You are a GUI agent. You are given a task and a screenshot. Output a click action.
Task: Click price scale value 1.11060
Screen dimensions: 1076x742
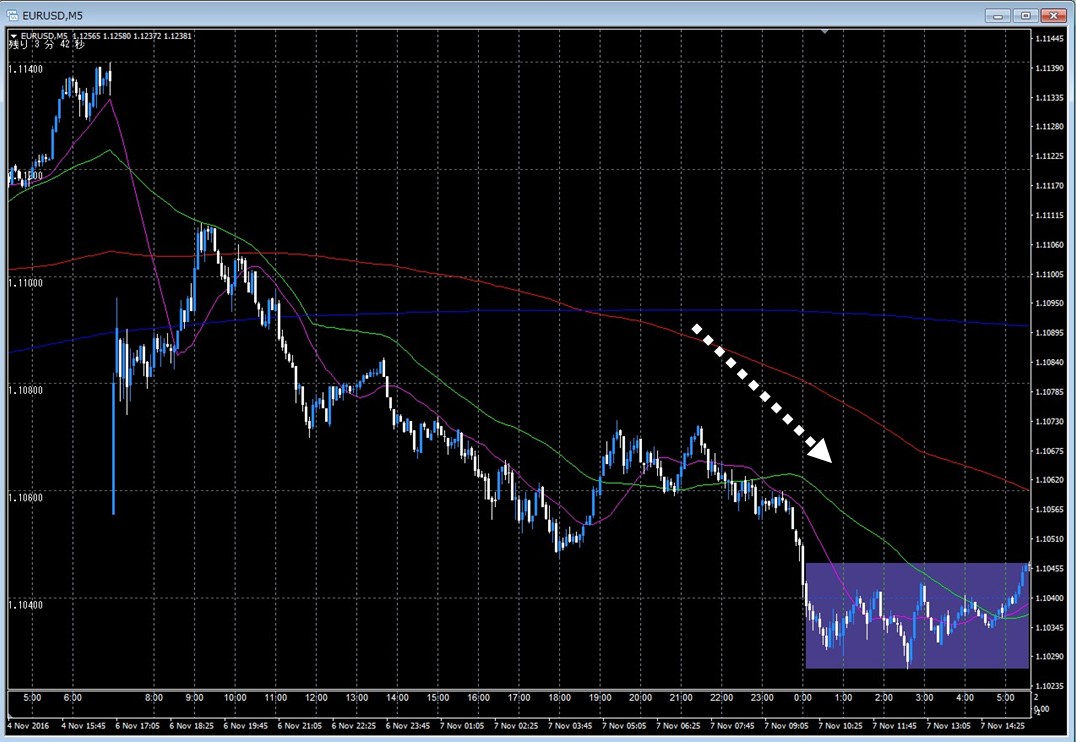tap(1048, 244)
